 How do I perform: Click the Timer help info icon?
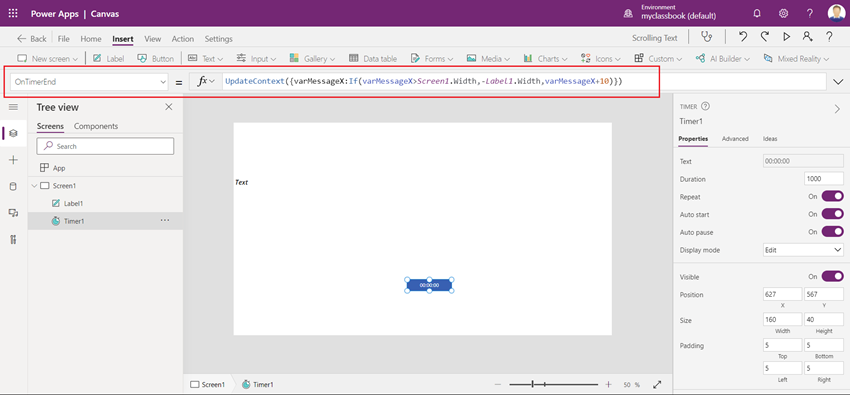pos(706,107)
